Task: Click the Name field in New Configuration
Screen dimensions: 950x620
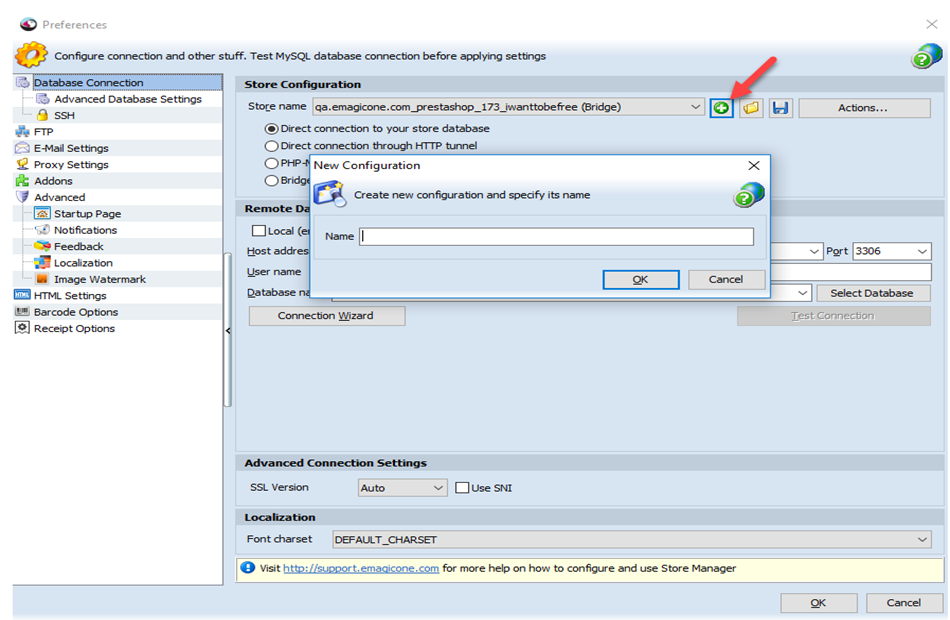Action: [556, 236]
